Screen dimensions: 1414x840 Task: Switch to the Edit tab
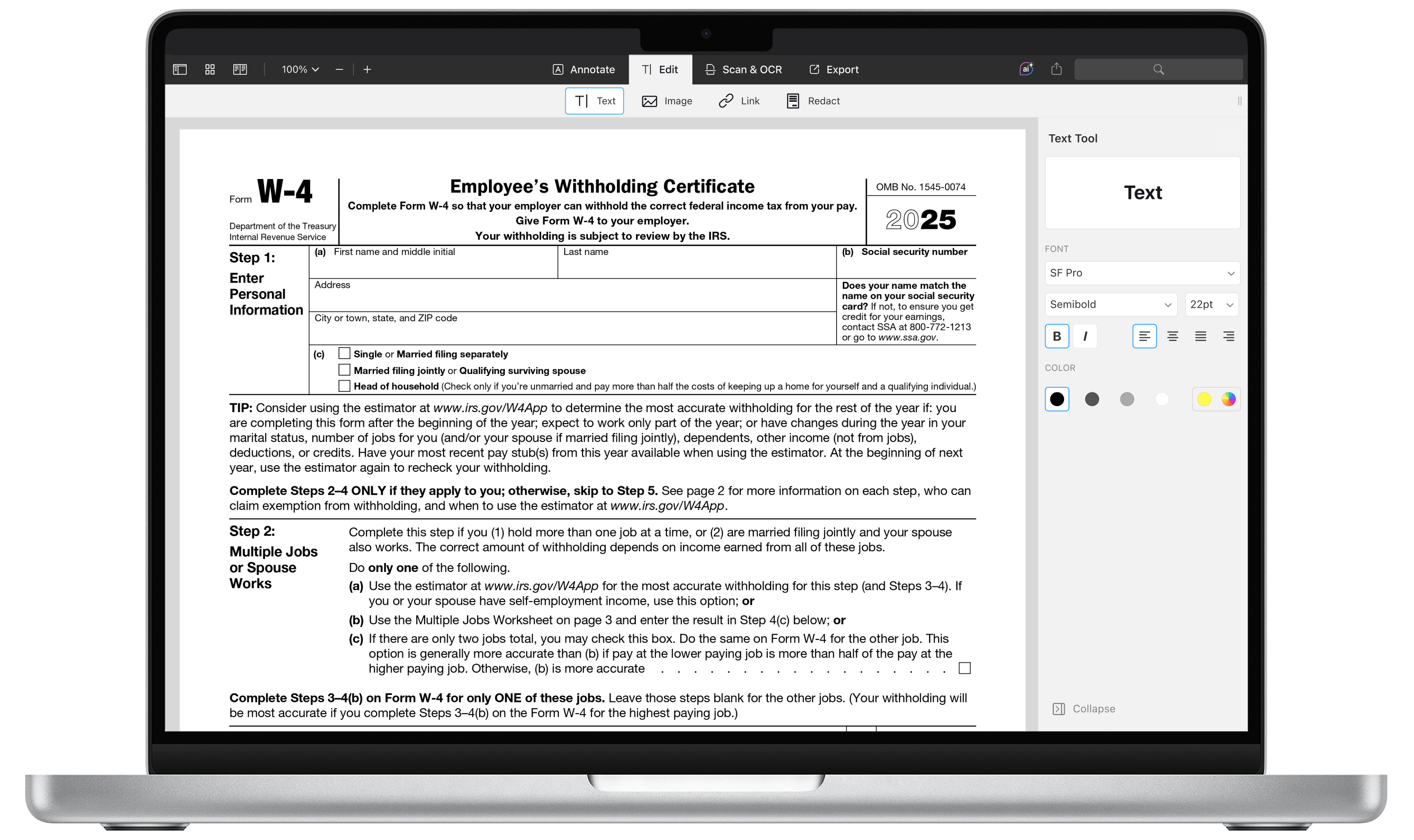click(659, 69)
